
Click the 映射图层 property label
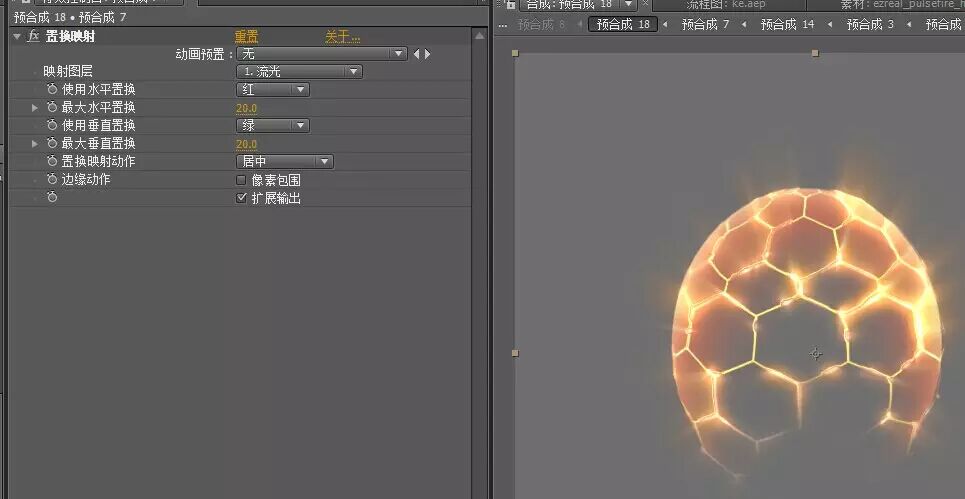(68, 72)
